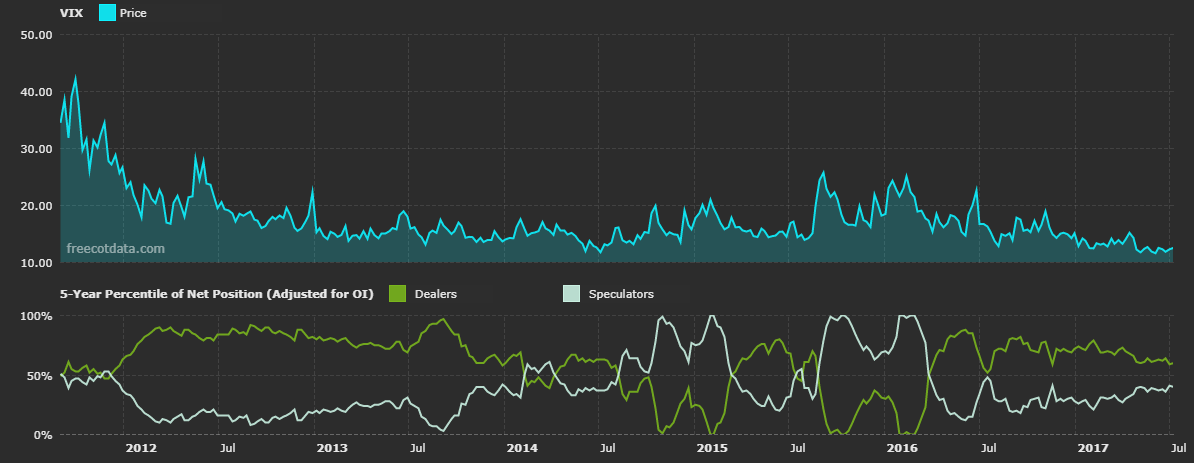Select the 100% percentile axis label
The image size is (1194, 463).
coord(38,315)
